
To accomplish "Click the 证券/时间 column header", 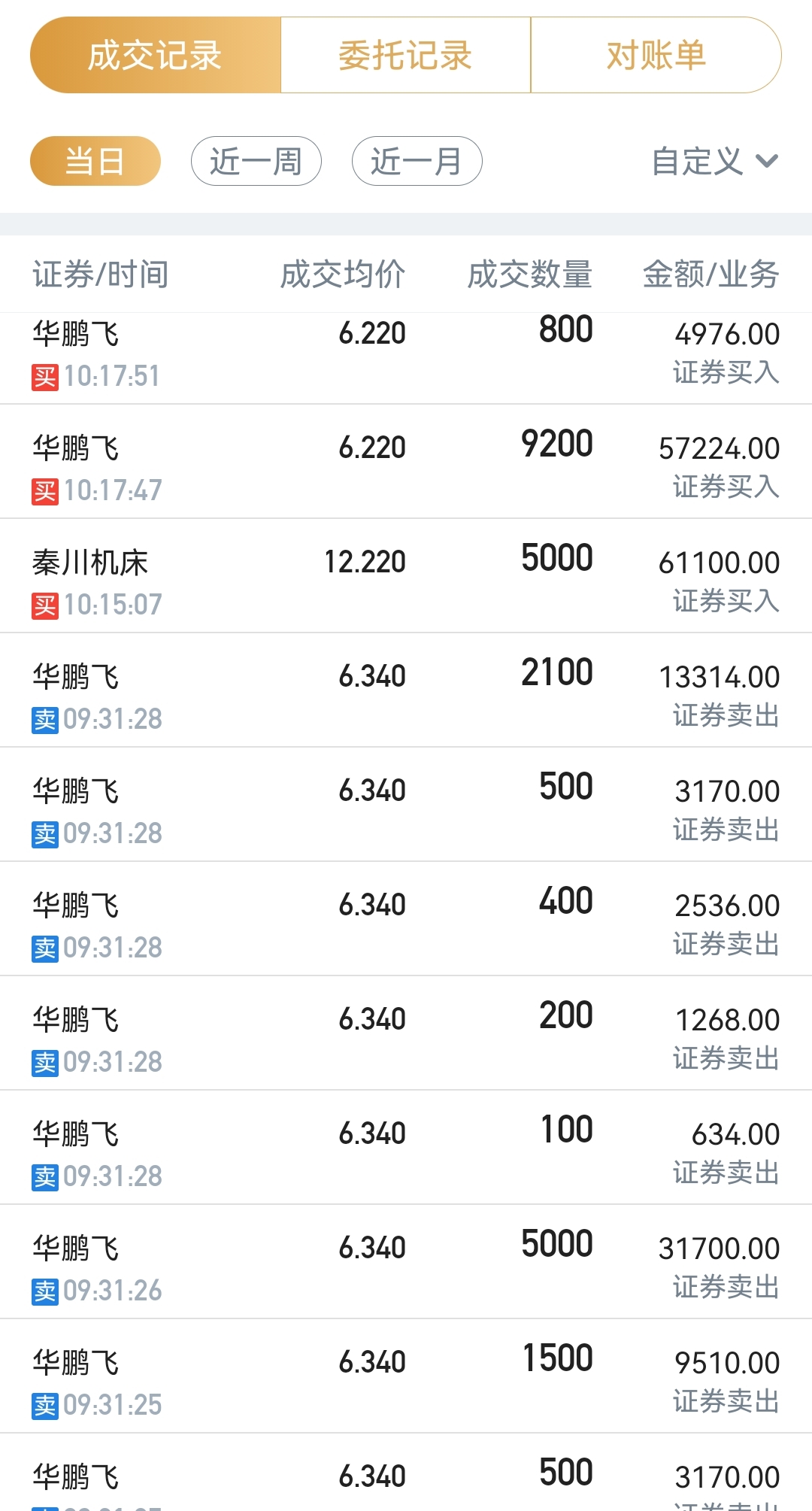I will click(101, 275).
